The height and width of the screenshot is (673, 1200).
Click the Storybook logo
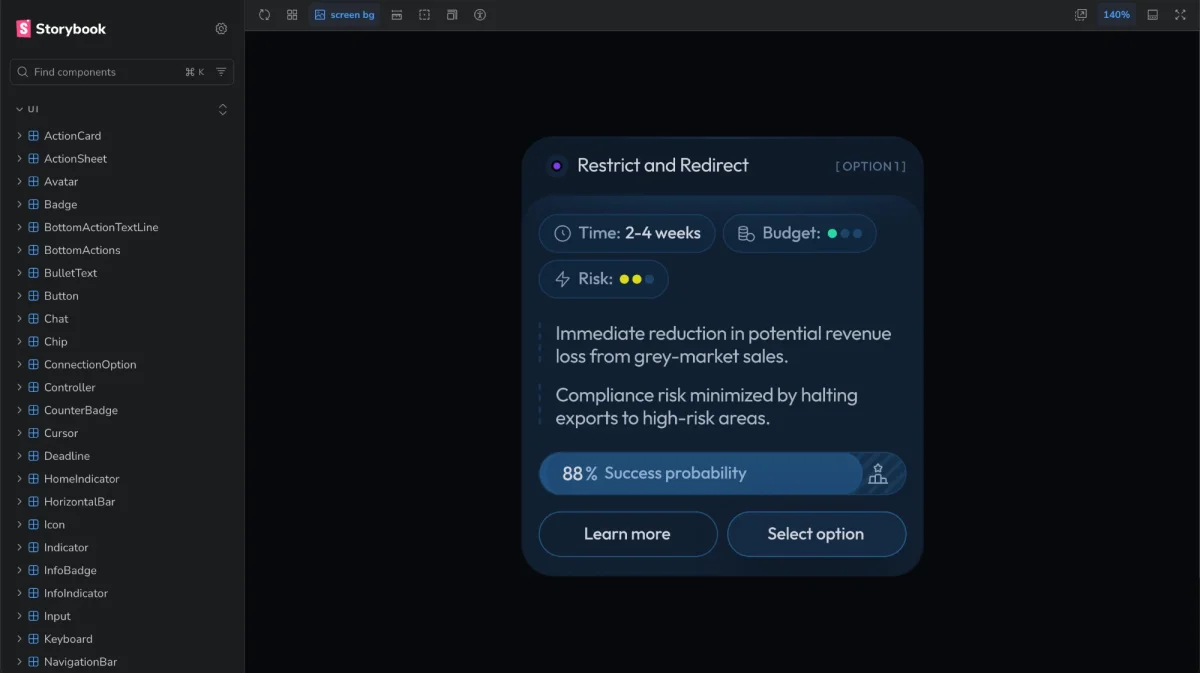tap(61, 29)
